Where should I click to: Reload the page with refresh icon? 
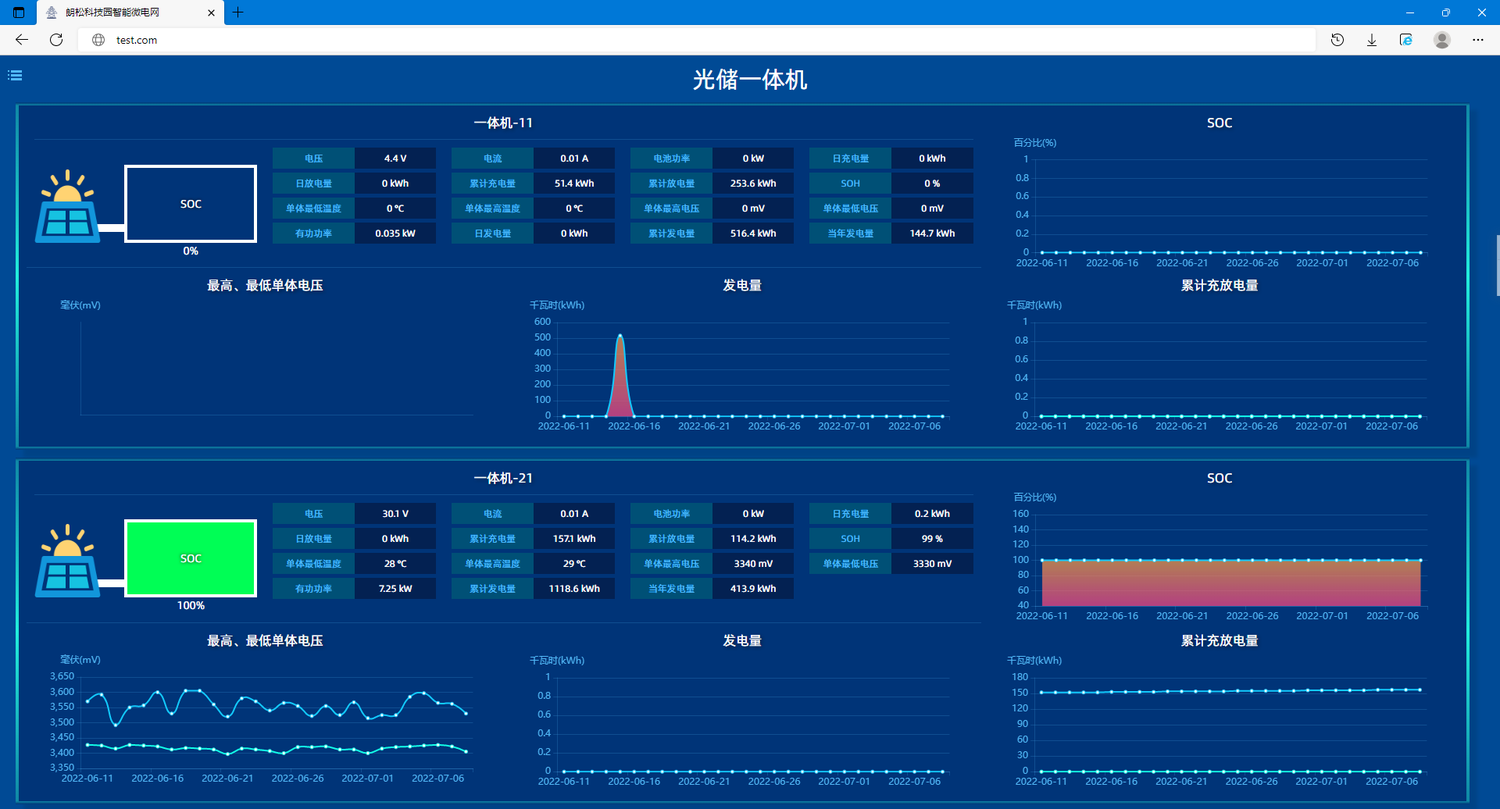[x=56, y=40]
